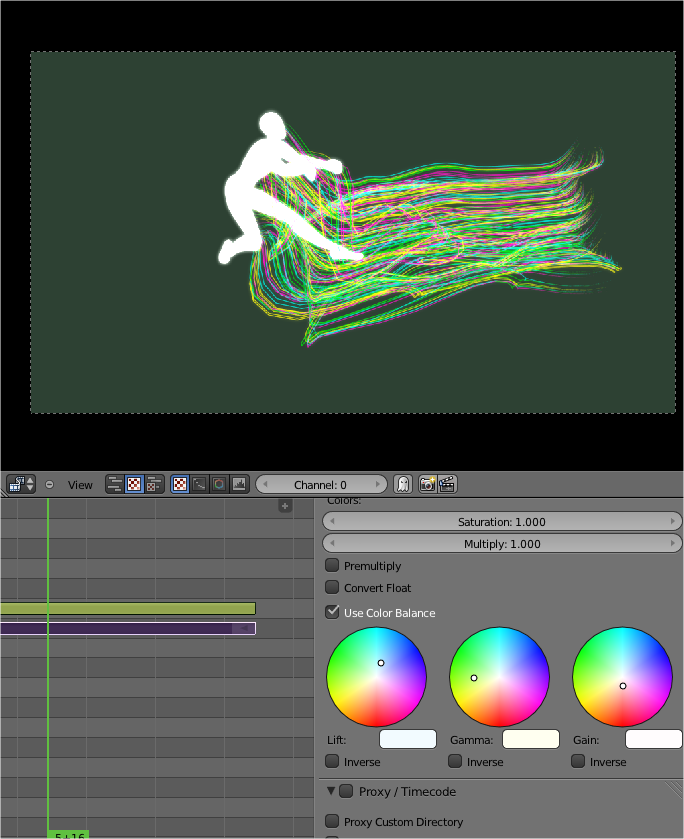Click the OpenGL render animation clapper icon
684x839 pixels.
(x=447, y=484)
